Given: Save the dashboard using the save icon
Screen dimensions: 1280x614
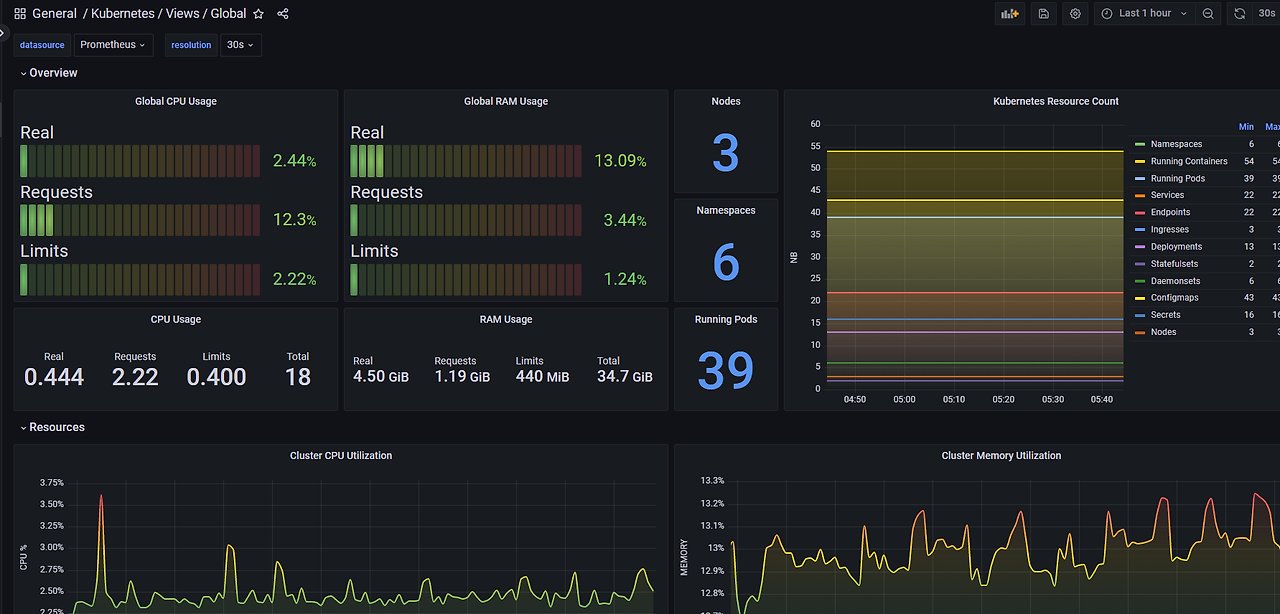Looking at the screenshot, I should (1043, 13).
